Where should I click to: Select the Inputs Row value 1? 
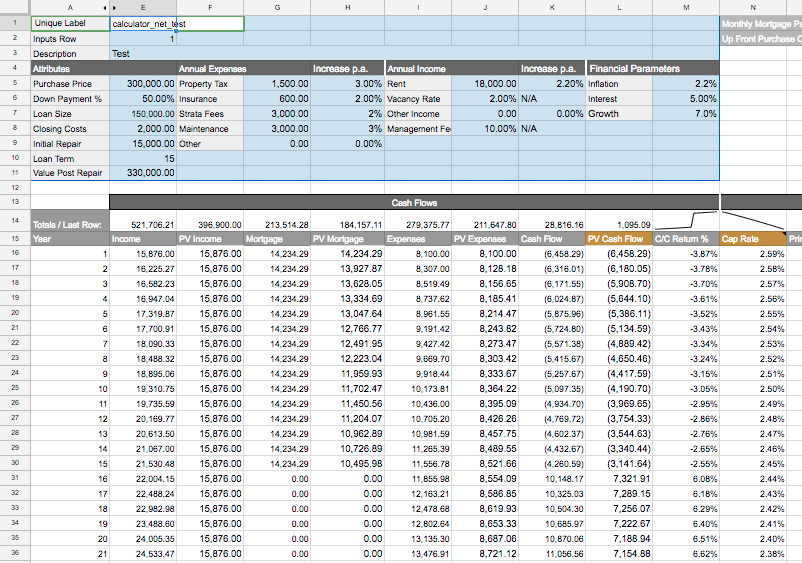point(143,39)
